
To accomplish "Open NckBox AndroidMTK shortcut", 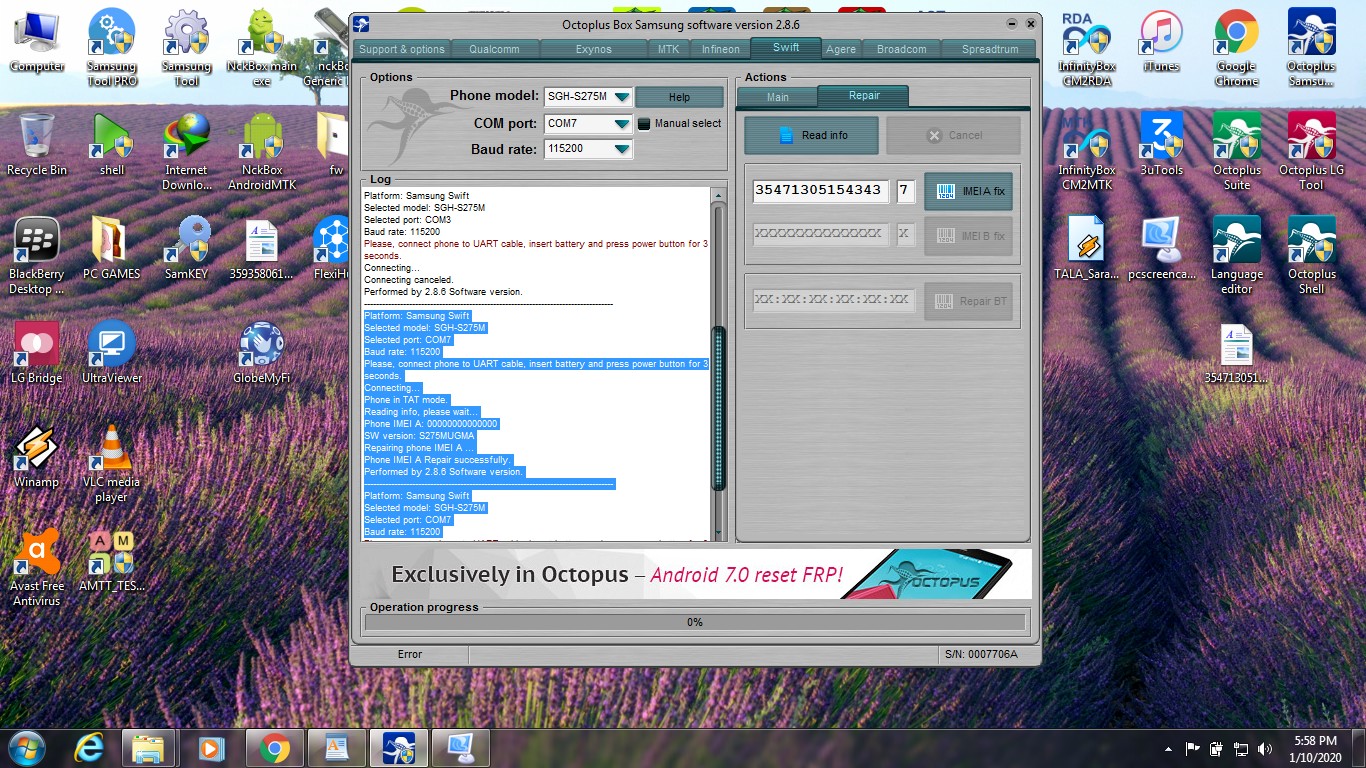I will (x=261, y=152).
